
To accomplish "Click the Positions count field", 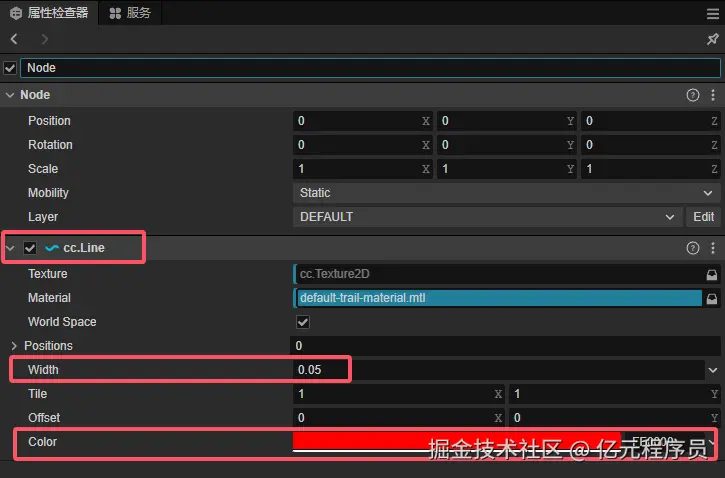I will tap(505, 346).
